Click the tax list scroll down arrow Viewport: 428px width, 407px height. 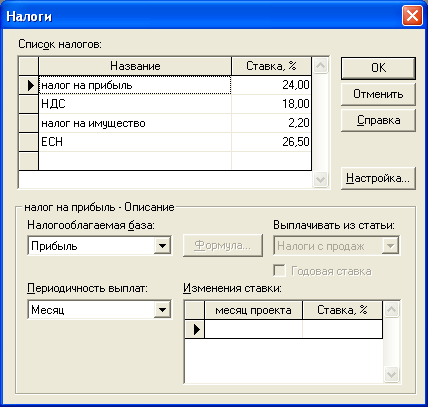click(x=321, y=180)
